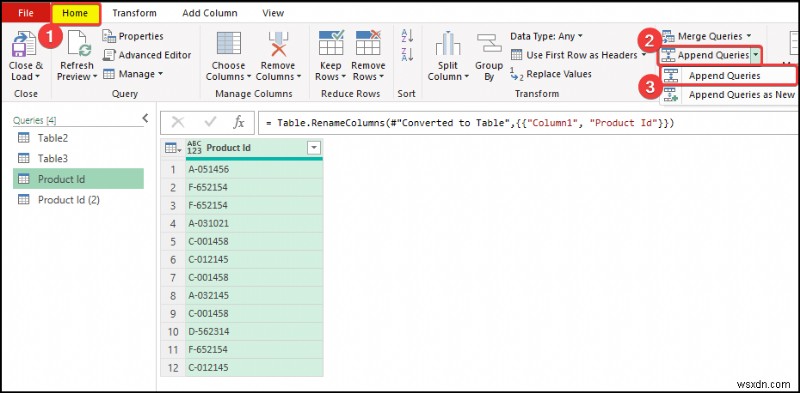Collapse the Queries pane
The width and height of the screenshot is (800, 393).
[x=145, y=118]
